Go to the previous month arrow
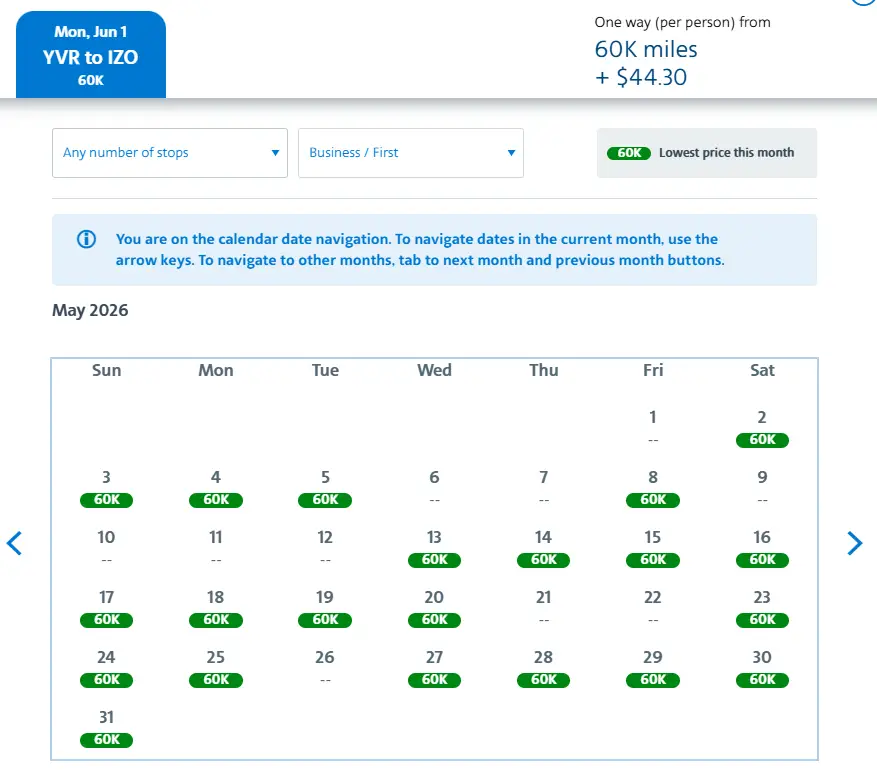The height and width of the screenshot is (775, 877). [15, 543]
